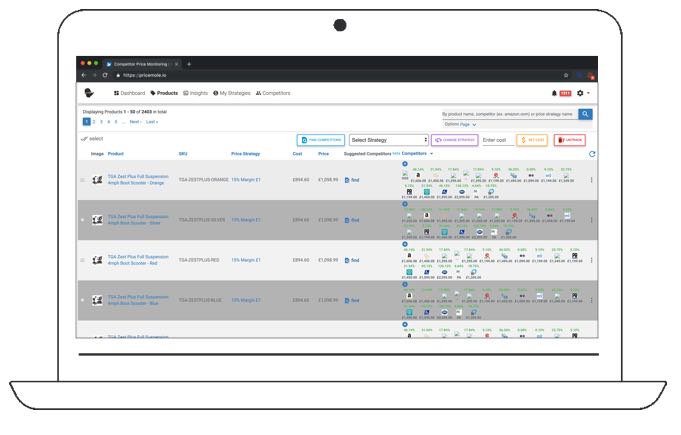Click the red notification count badge

(x=565, y=93)
